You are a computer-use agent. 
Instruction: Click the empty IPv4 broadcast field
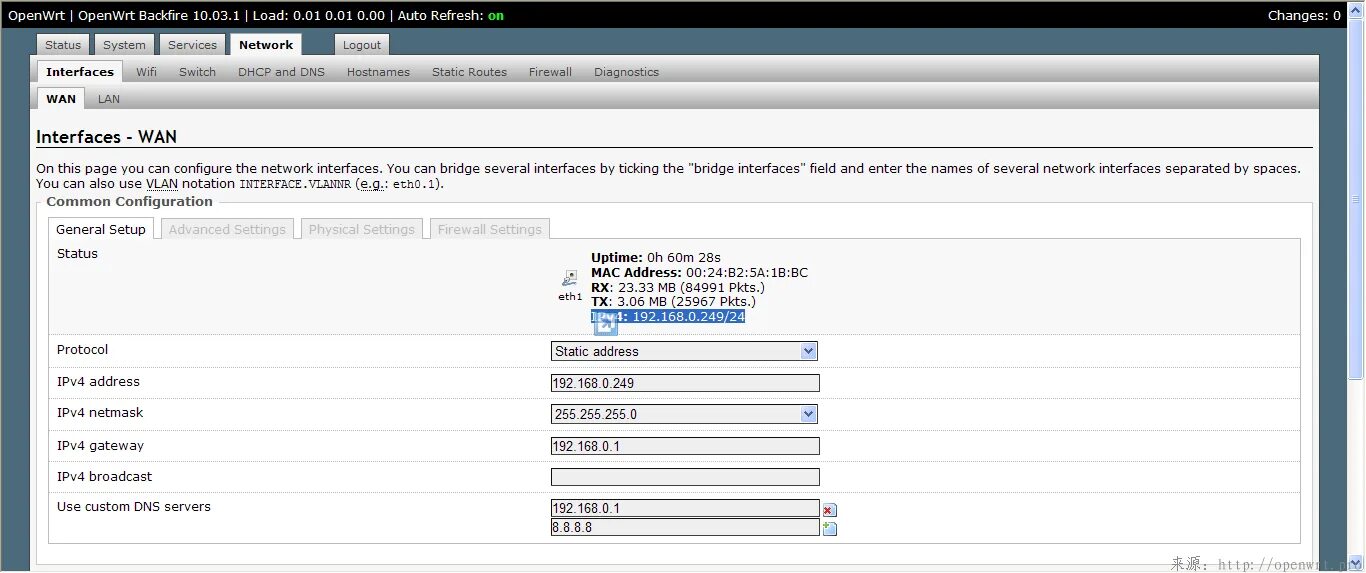(685, 477)
